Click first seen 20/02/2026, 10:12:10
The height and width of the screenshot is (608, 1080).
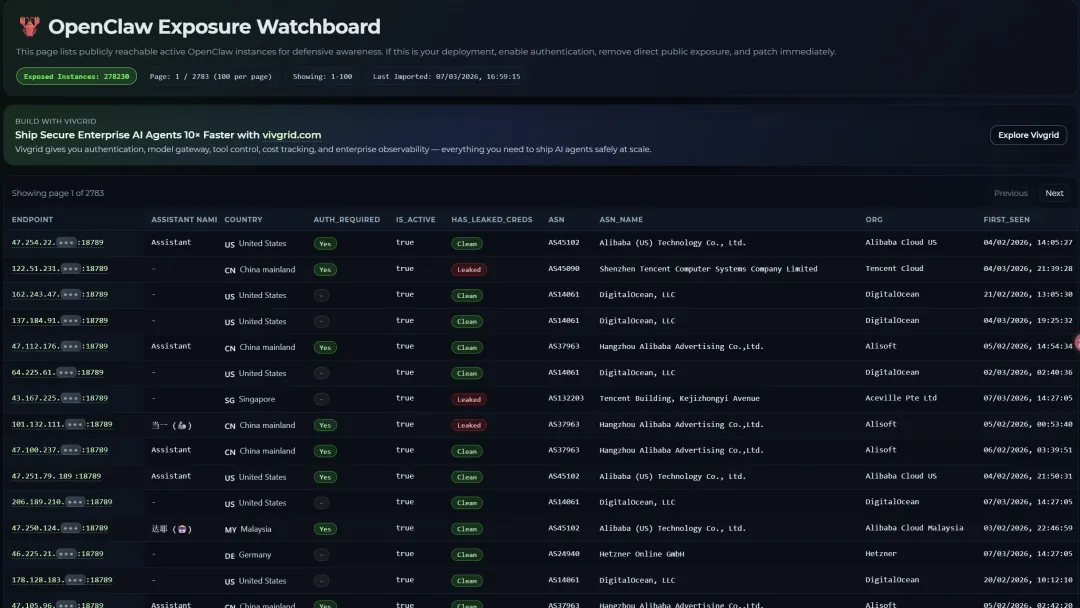click(1028, 580)
